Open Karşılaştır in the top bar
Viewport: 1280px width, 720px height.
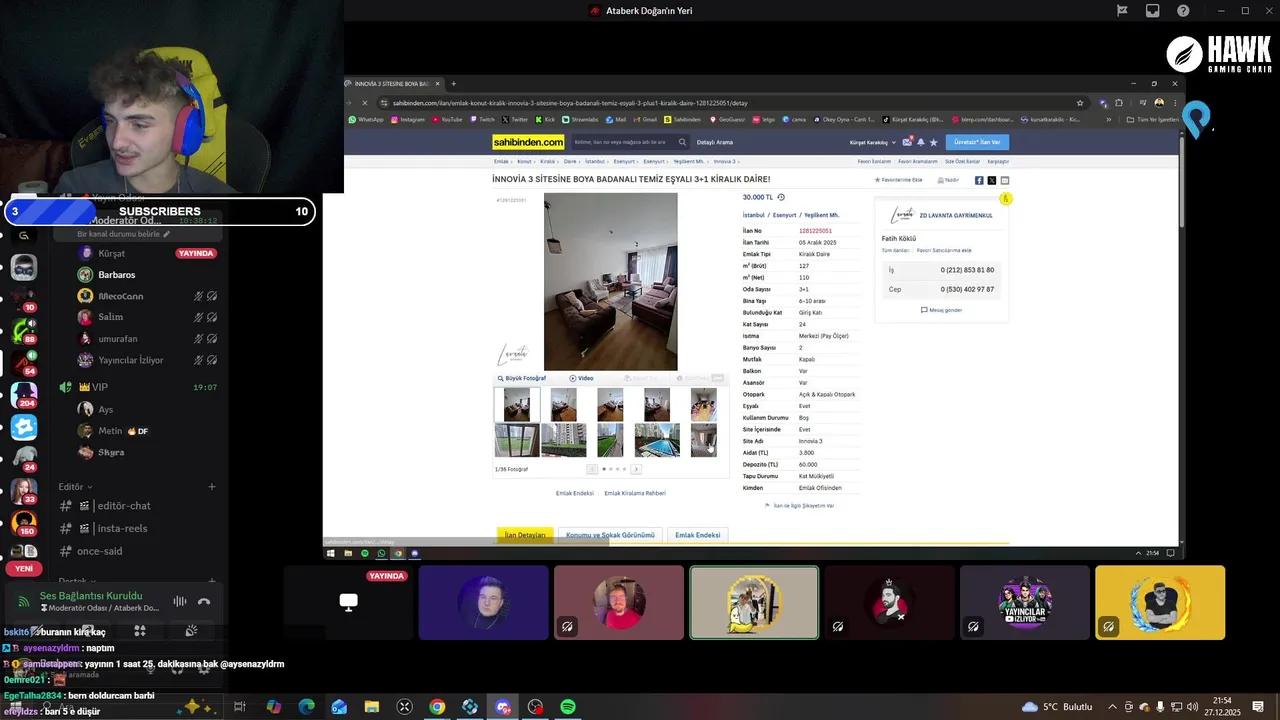coord(998,161)
